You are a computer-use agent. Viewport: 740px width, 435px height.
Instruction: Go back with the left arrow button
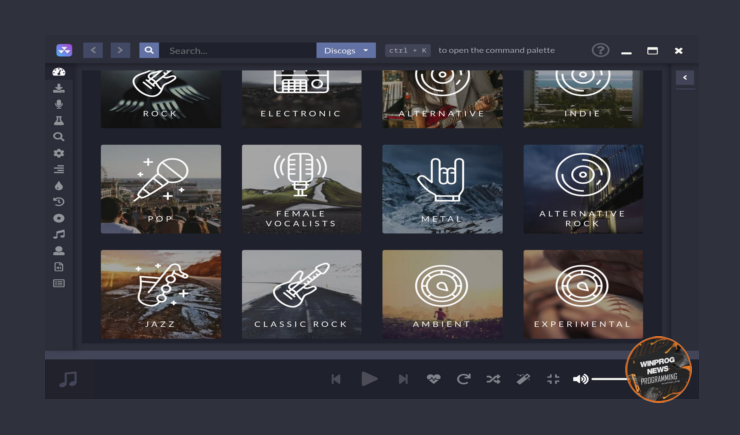click(93, 50)
